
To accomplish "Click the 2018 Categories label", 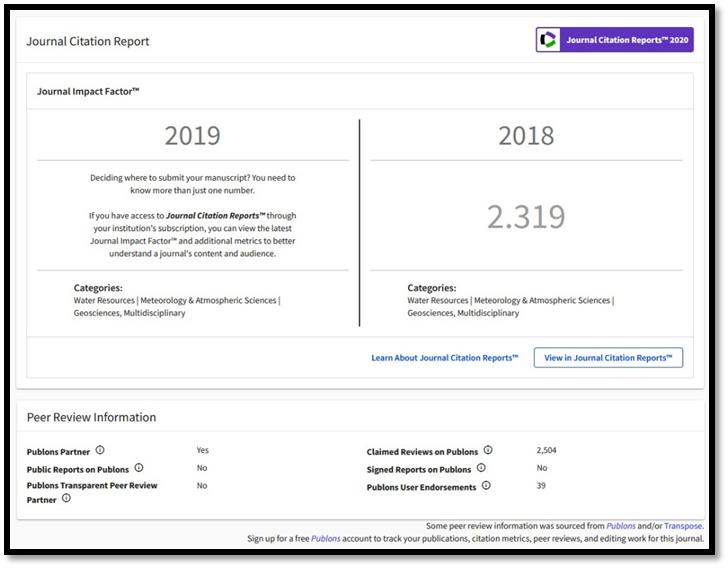I will [432, 288].
